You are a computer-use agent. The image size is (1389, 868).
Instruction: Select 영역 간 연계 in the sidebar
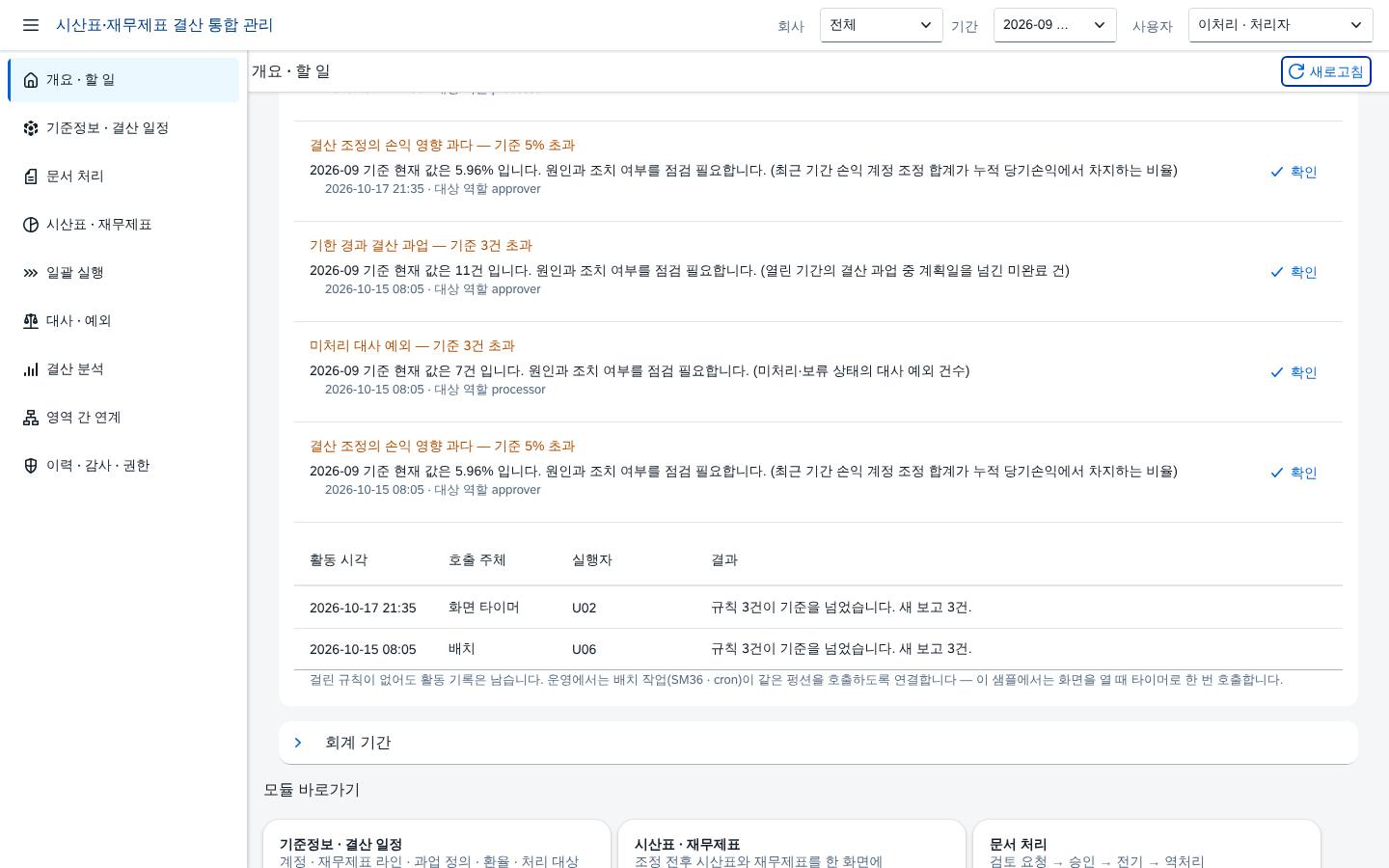click(123, 418)
